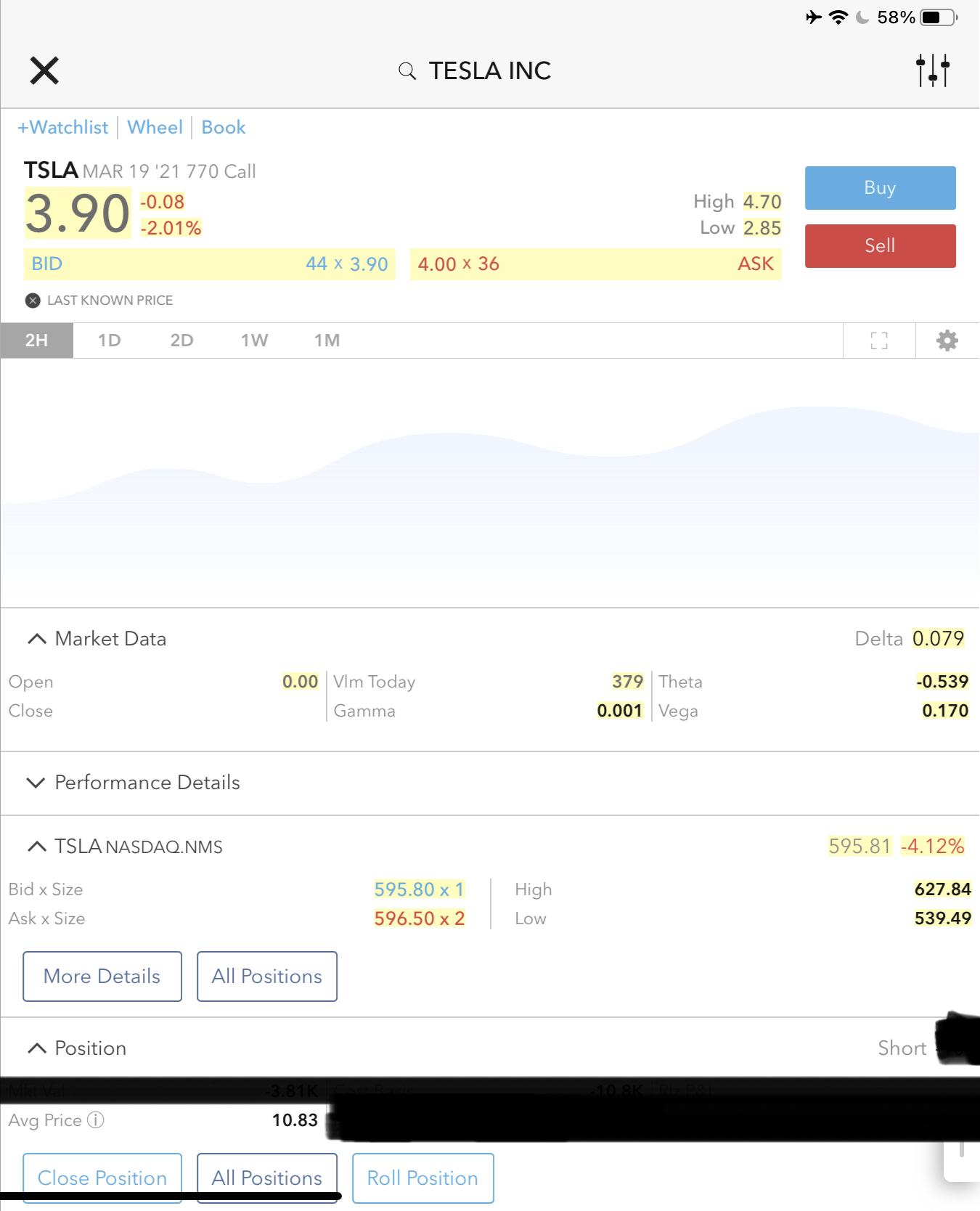
Task: Open the Wheel link
Action: (155, 128)
